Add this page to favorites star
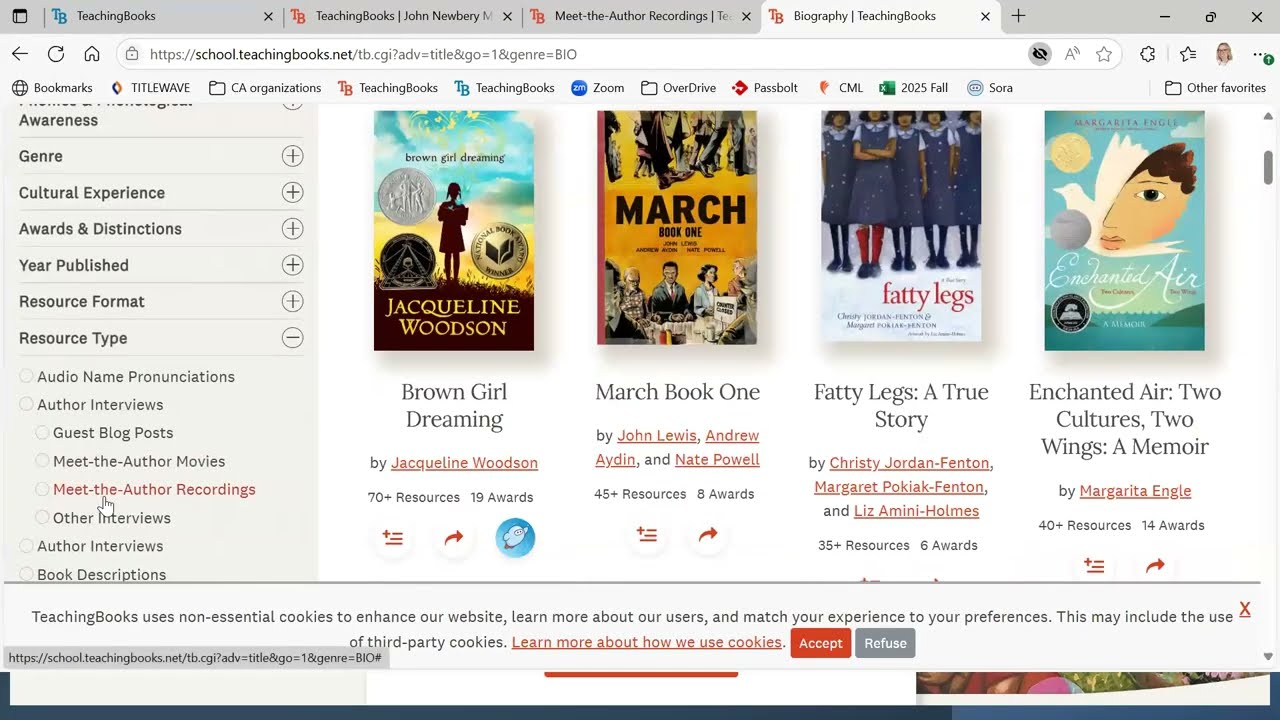Screen dimensions: 1280x720 1104,54
